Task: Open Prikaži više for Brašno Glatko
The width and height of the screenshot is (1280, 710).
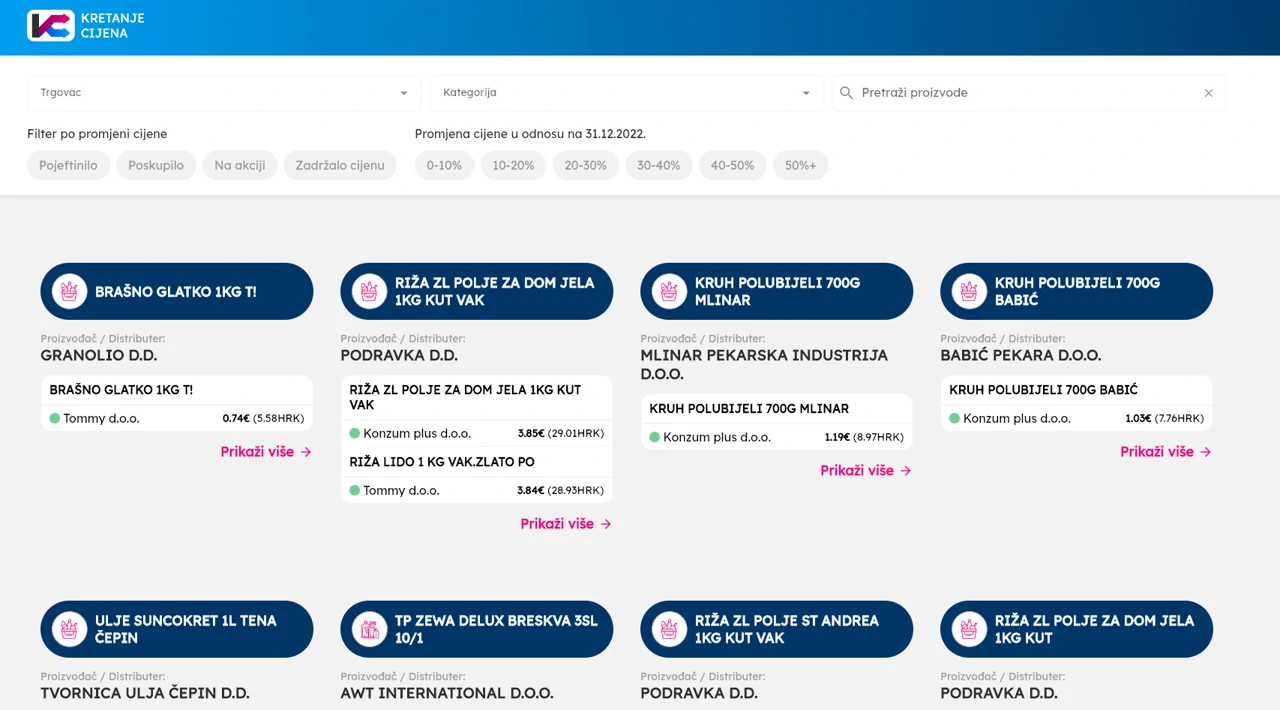Action: tap(266, 452)
